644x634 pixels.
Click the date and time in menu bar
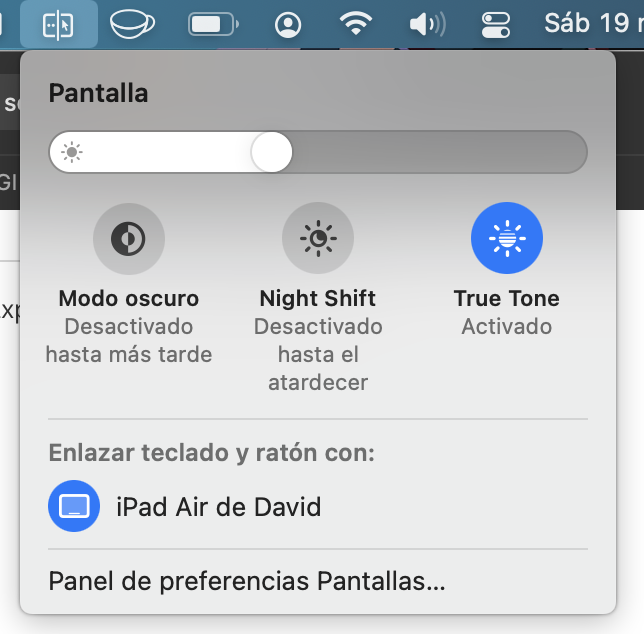593,23
